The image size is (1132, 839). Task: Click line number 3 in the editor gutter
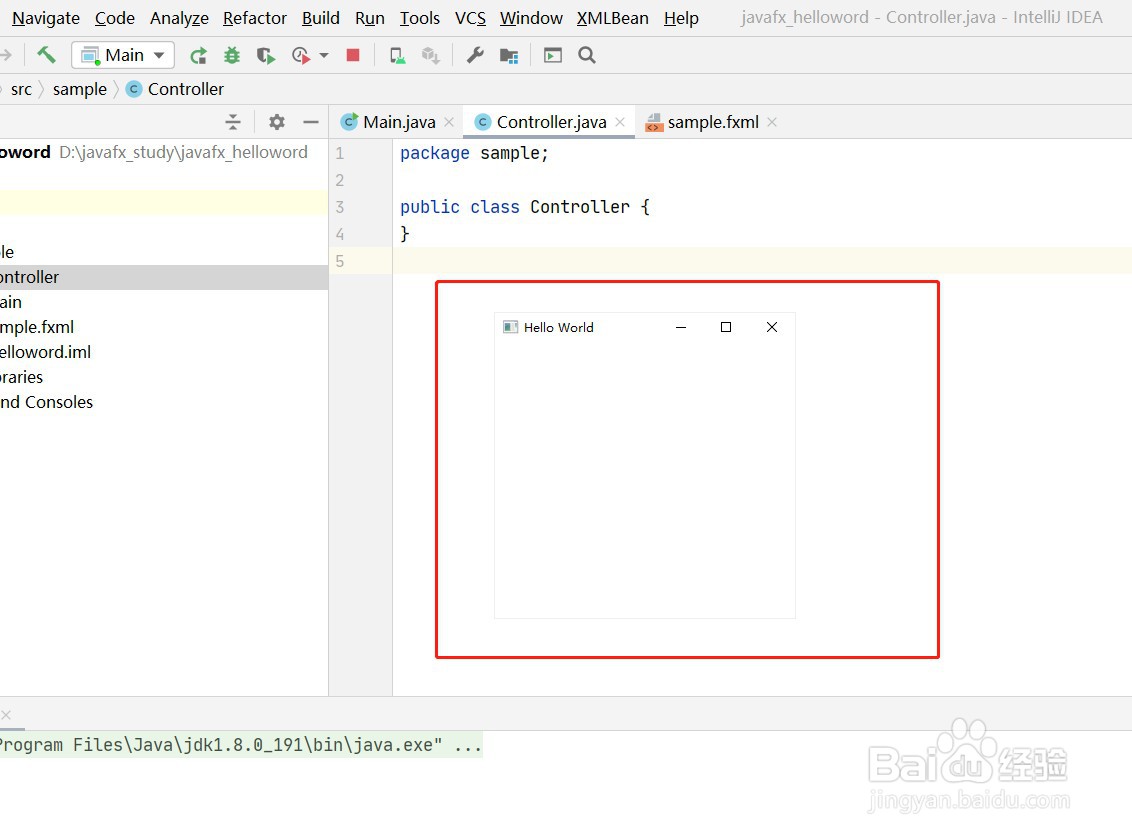pyautogui.click(x=339, y=207)
